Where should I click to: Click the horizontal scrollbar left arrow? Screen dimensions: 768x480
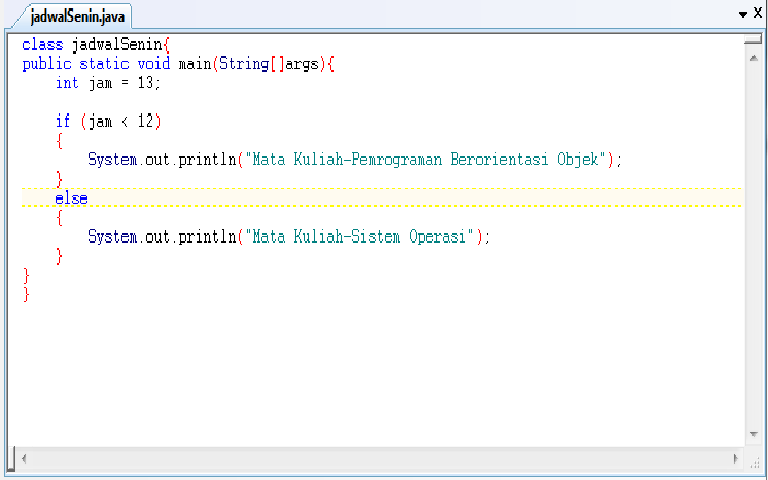coord(24,459)
